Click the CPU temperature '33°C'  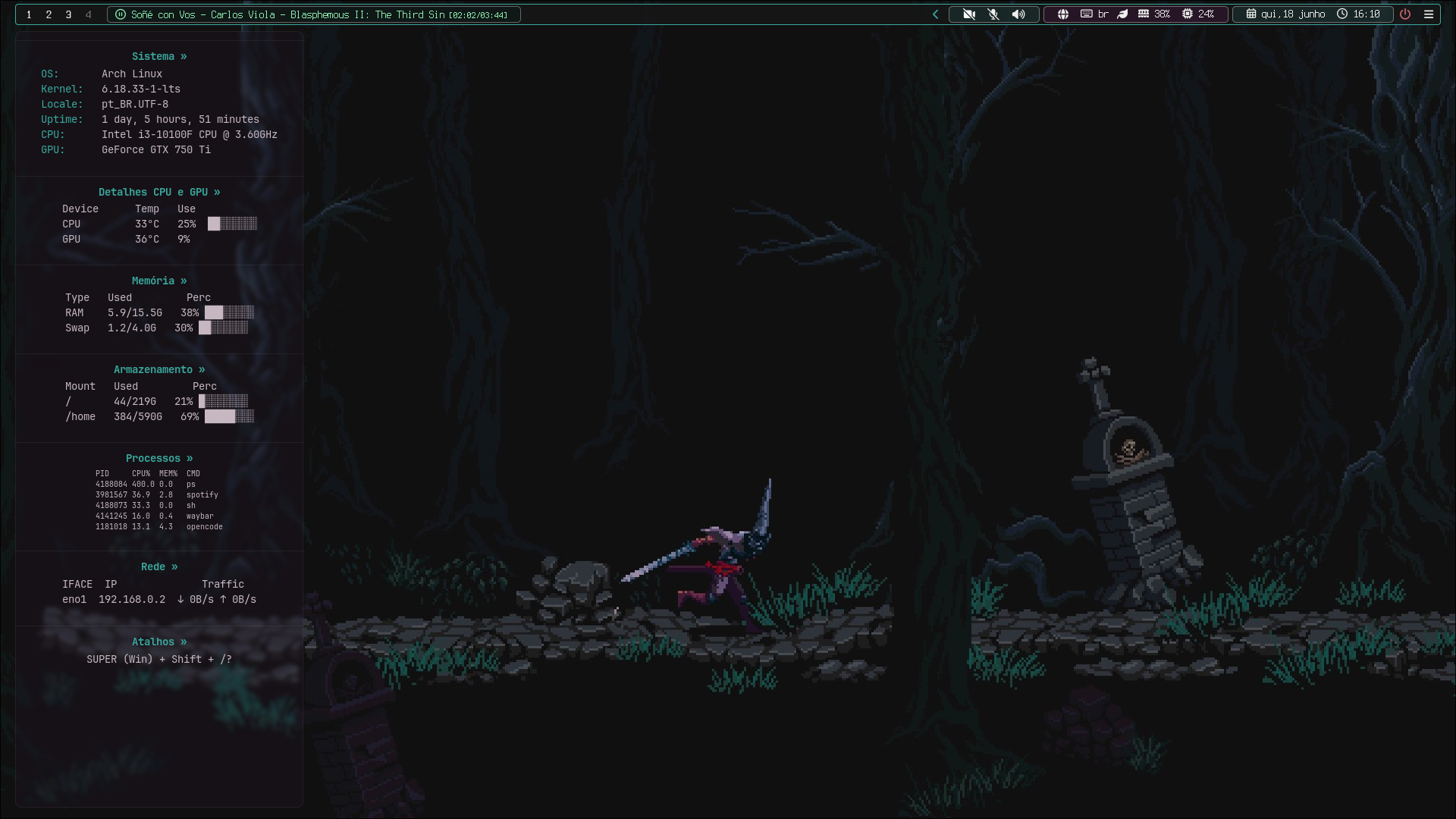147,224
